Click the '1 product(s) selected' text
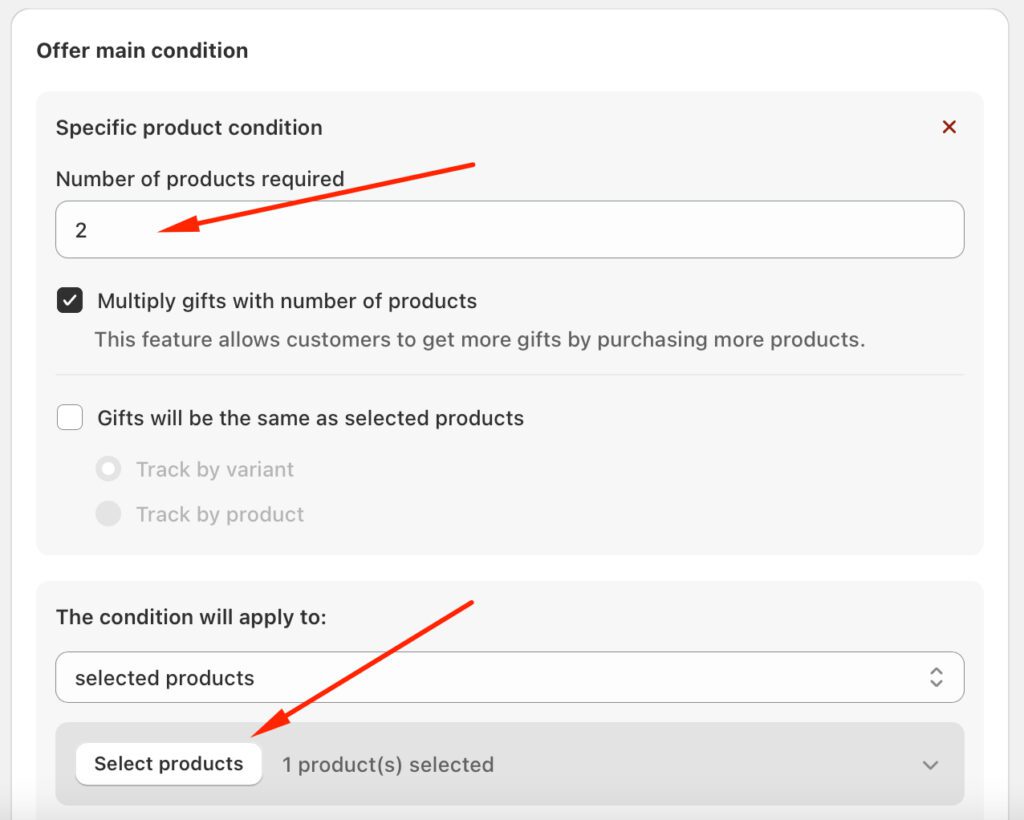Screen dimensions: 1024x820 pyautogui.click(x=388, y=765)
